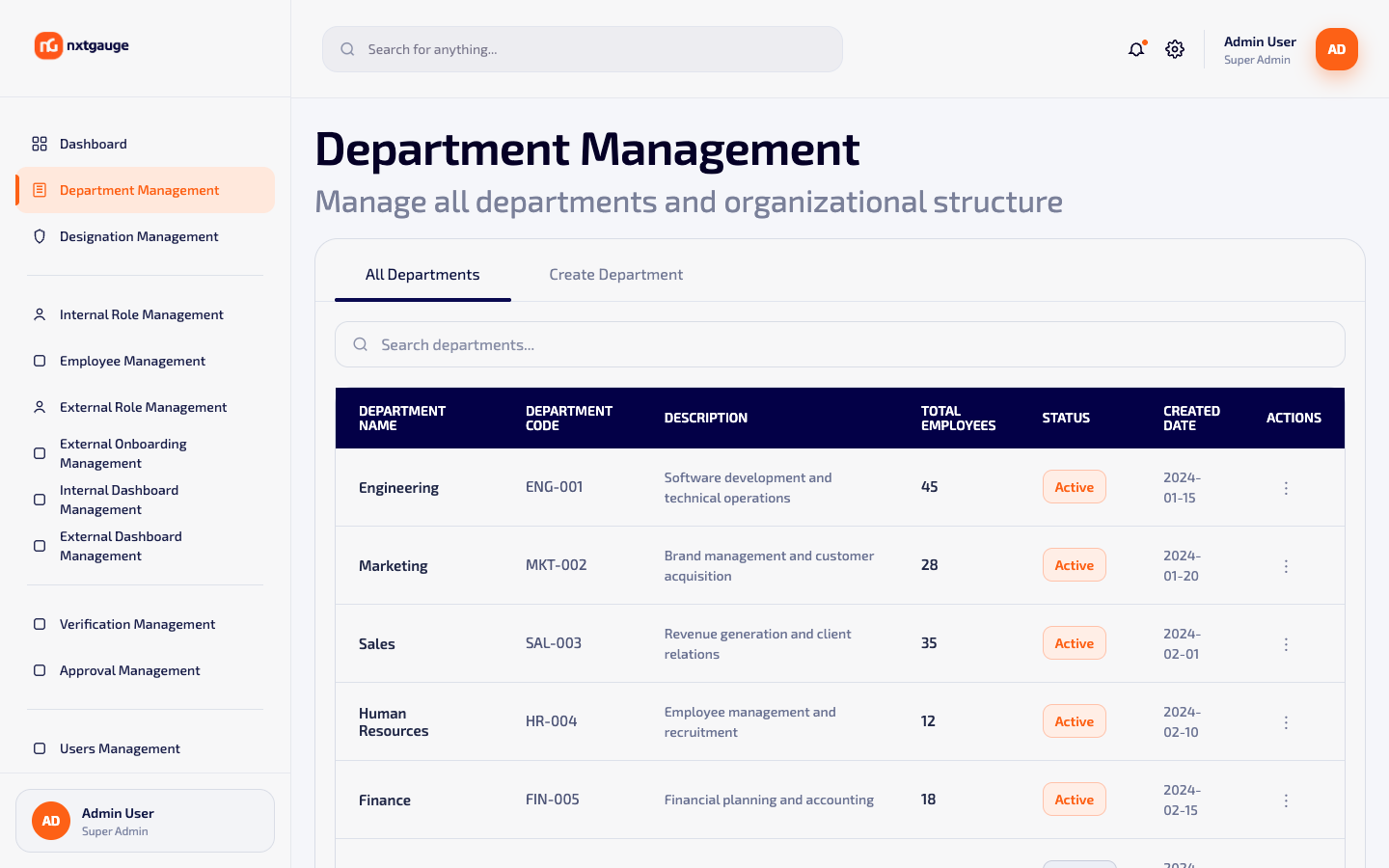The width and height of the screenshot is (1389, 868).
Task: Focus the Search for anything box
Action: click(583, 49)
